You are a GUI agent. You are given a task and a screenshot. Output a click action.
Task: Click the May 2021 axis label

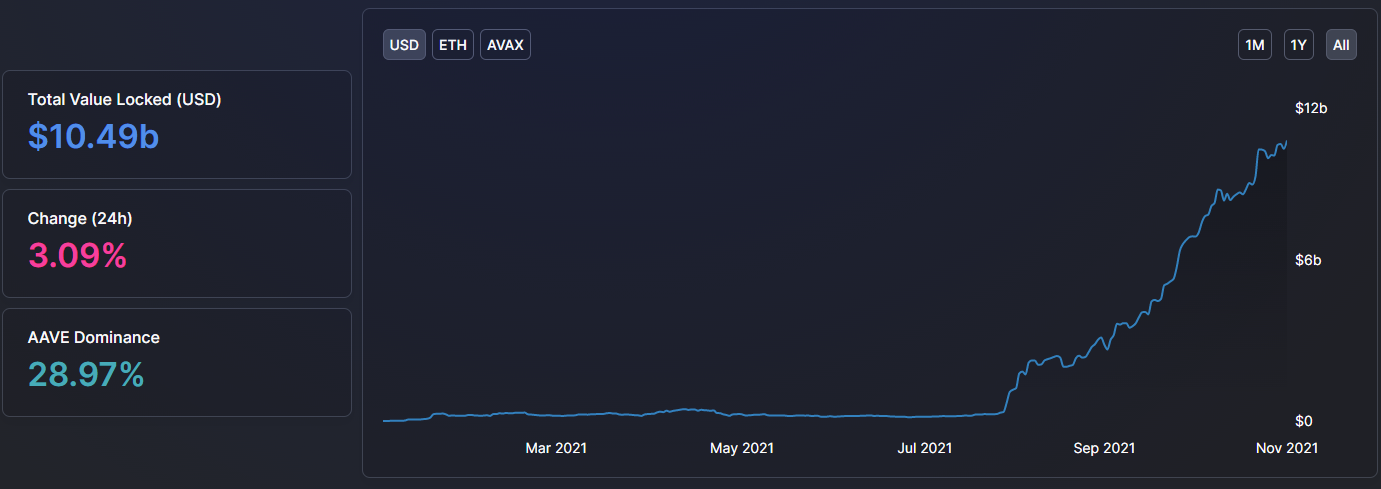point(741,448)
